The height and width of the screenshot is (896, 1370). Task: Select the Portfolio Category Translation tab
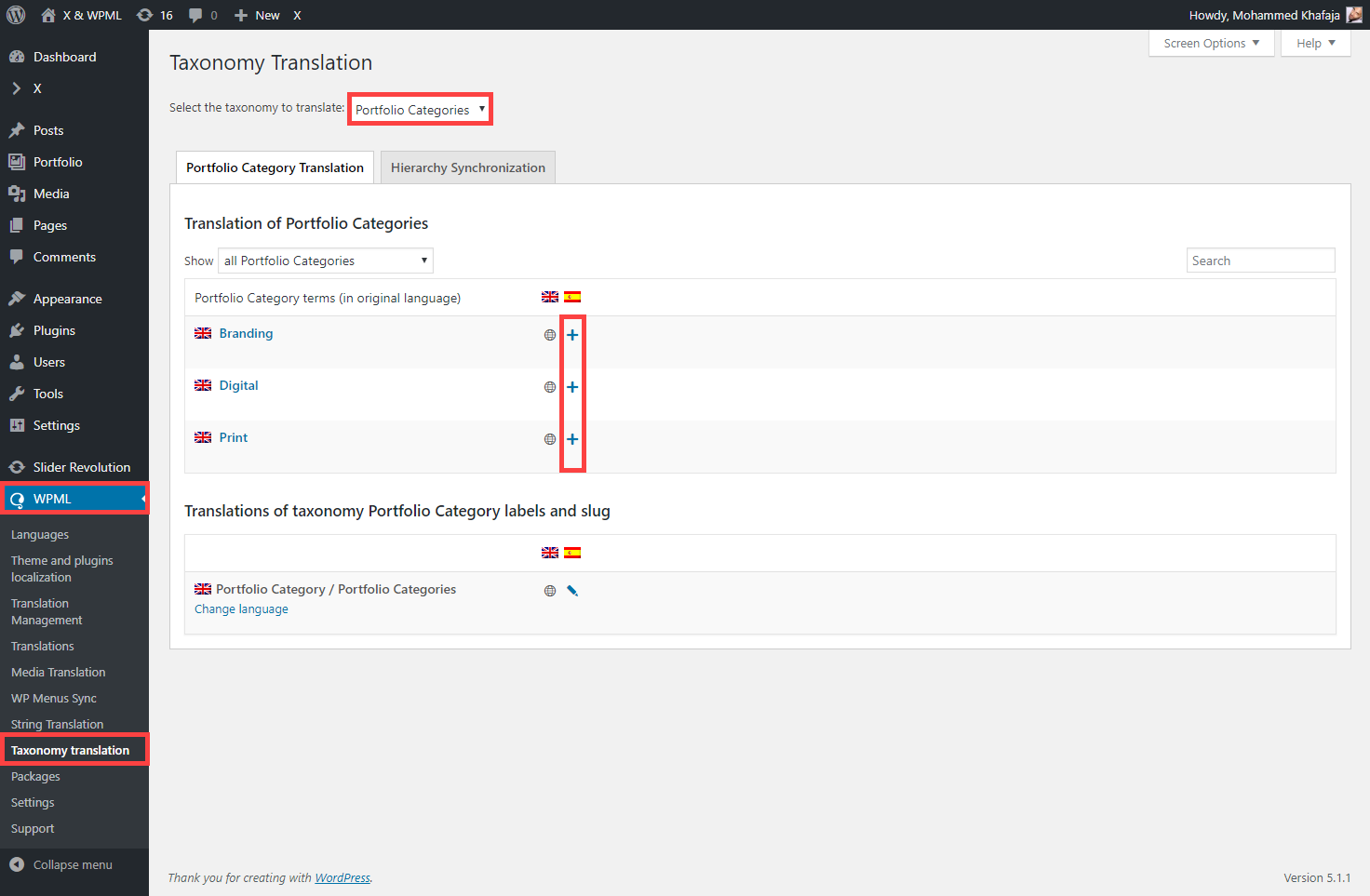click(275, 167)
